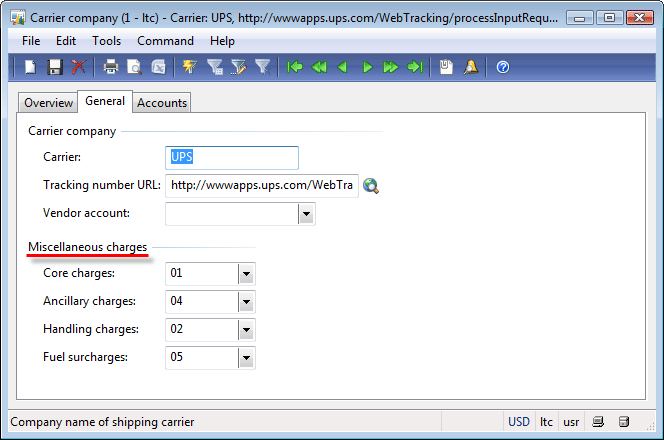The image size is (664, 440).
Task: Switch to the Accounts tab
Action: 162,103
